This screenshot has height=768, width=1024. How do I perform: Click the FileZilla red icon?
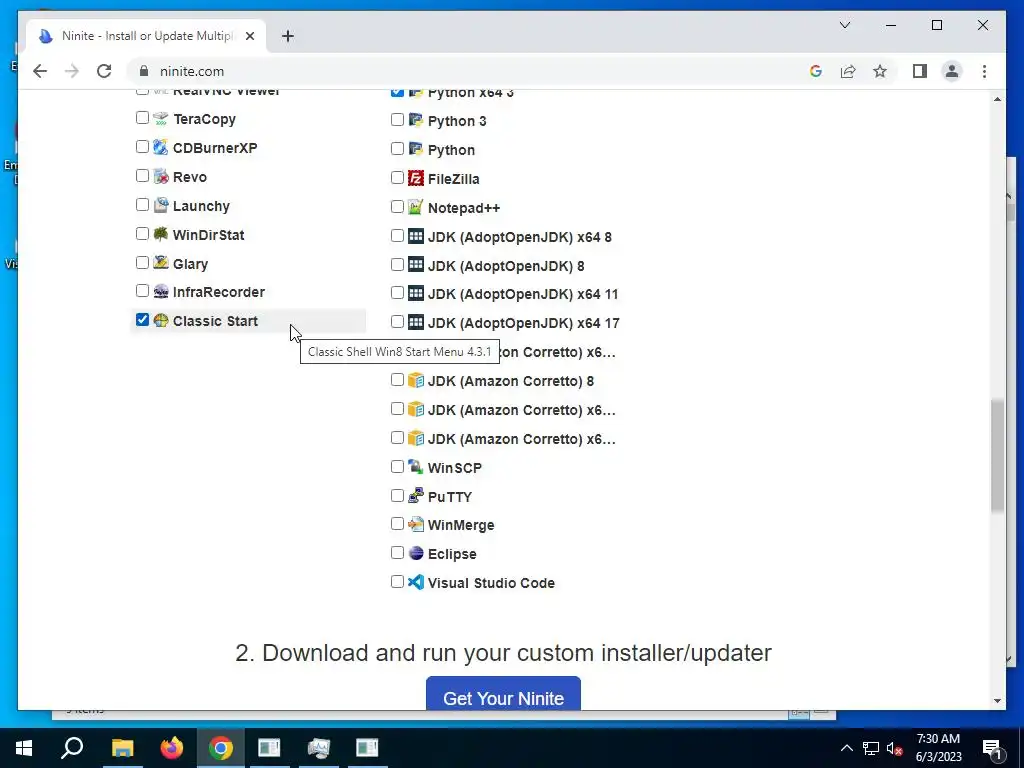click(x=416, y=178)
